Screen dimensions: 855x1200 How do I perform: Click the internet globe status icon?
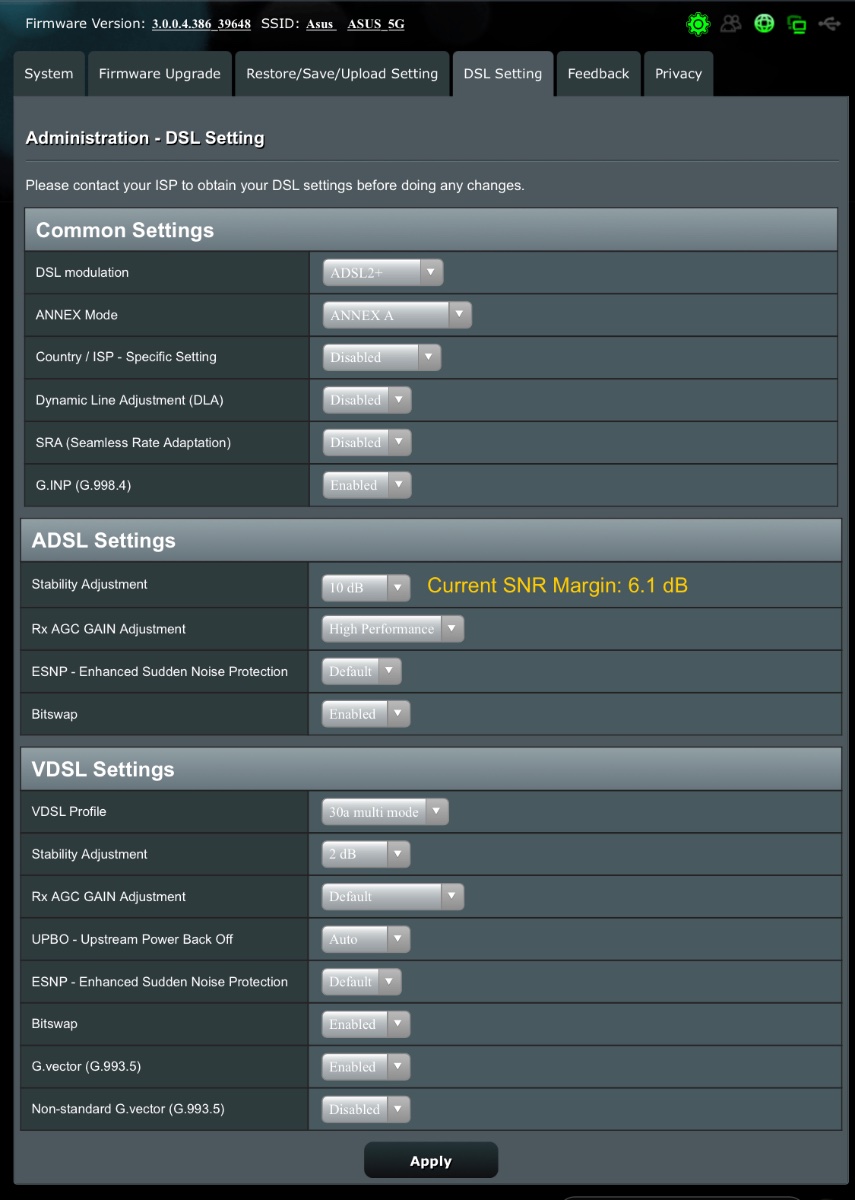point(764,24)
